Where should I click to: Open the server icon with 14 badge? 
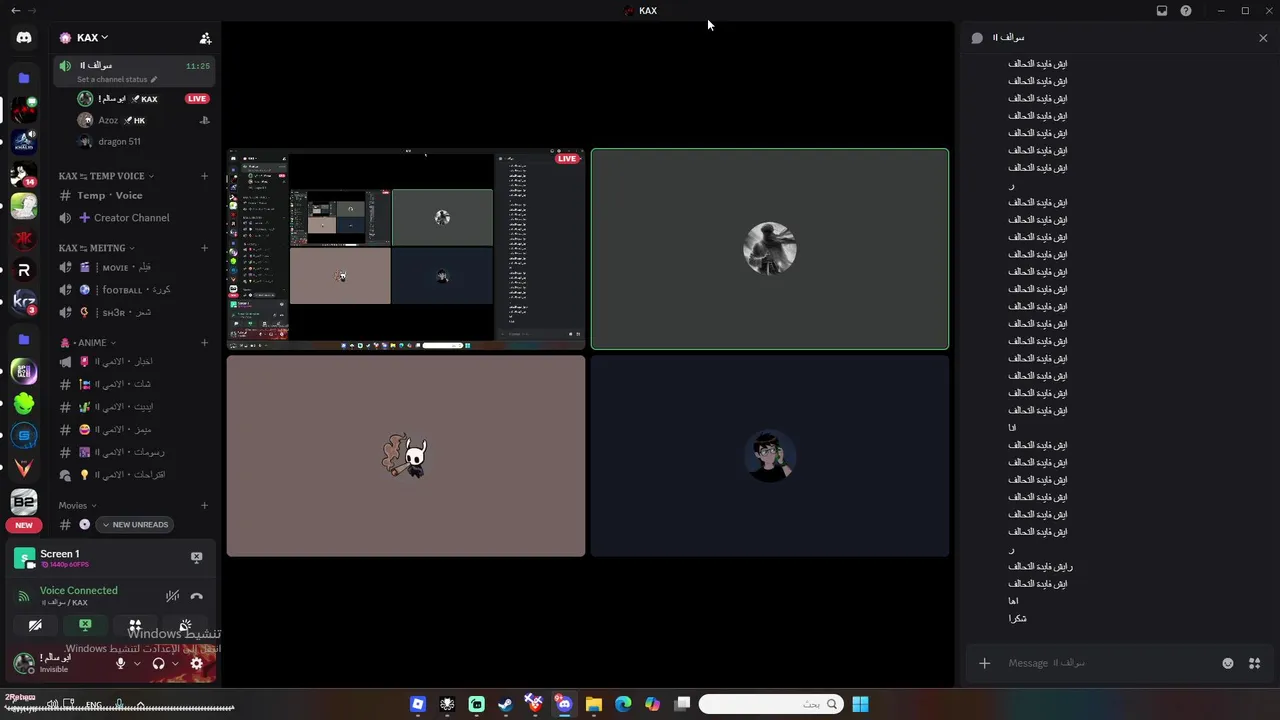pos(24,173)
